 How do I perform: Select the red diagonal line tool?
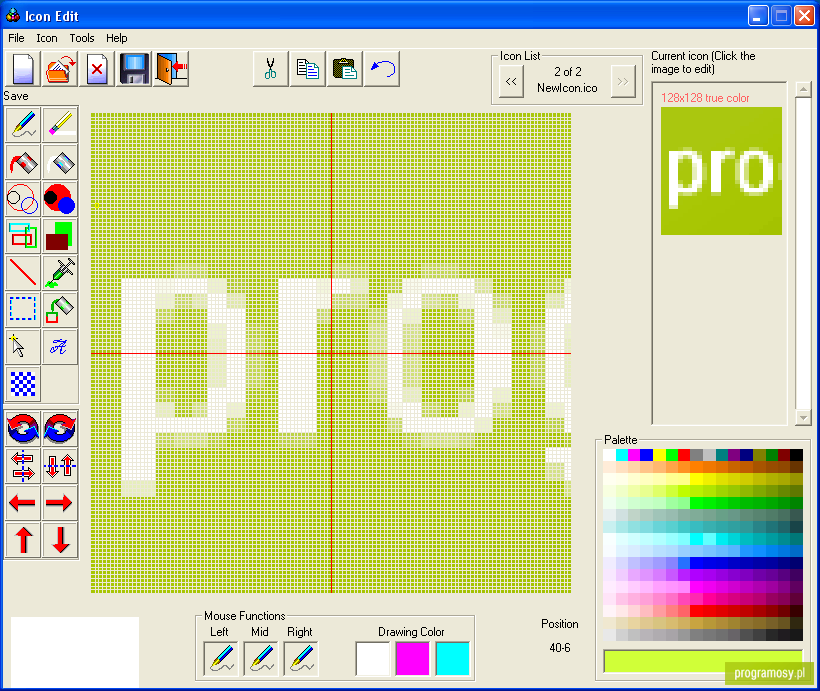(x=23, y=273)
